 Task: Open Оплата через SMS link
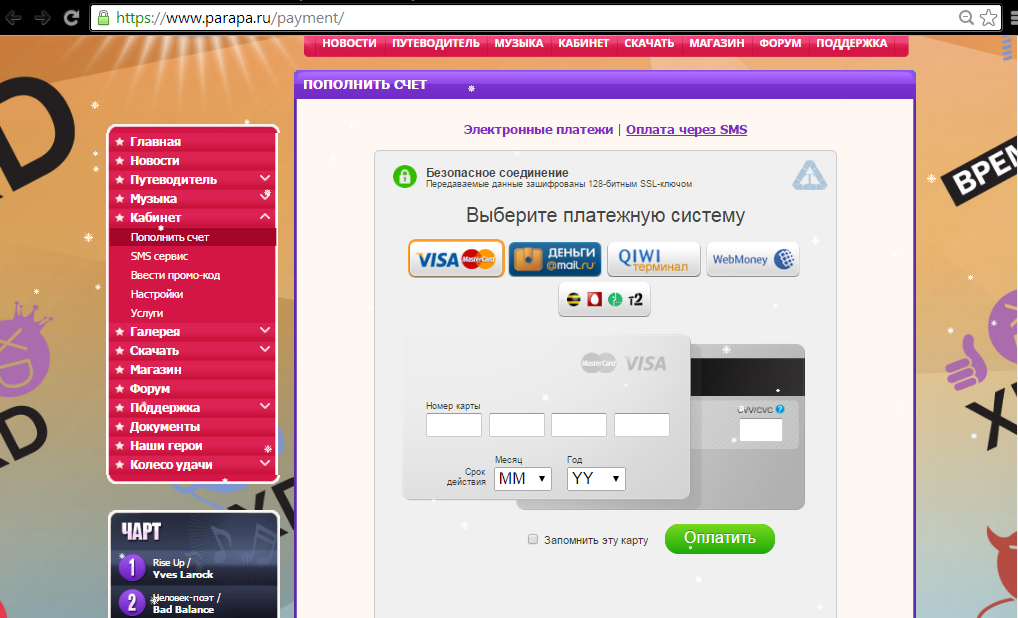tap(686, 129)
